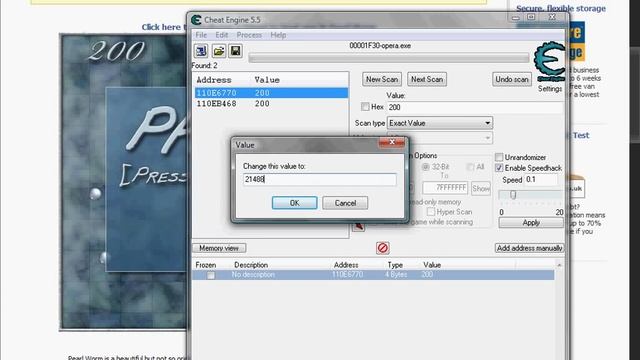Click Apply speedhack button
Viewport: 640px width, 360px height.
531,222
